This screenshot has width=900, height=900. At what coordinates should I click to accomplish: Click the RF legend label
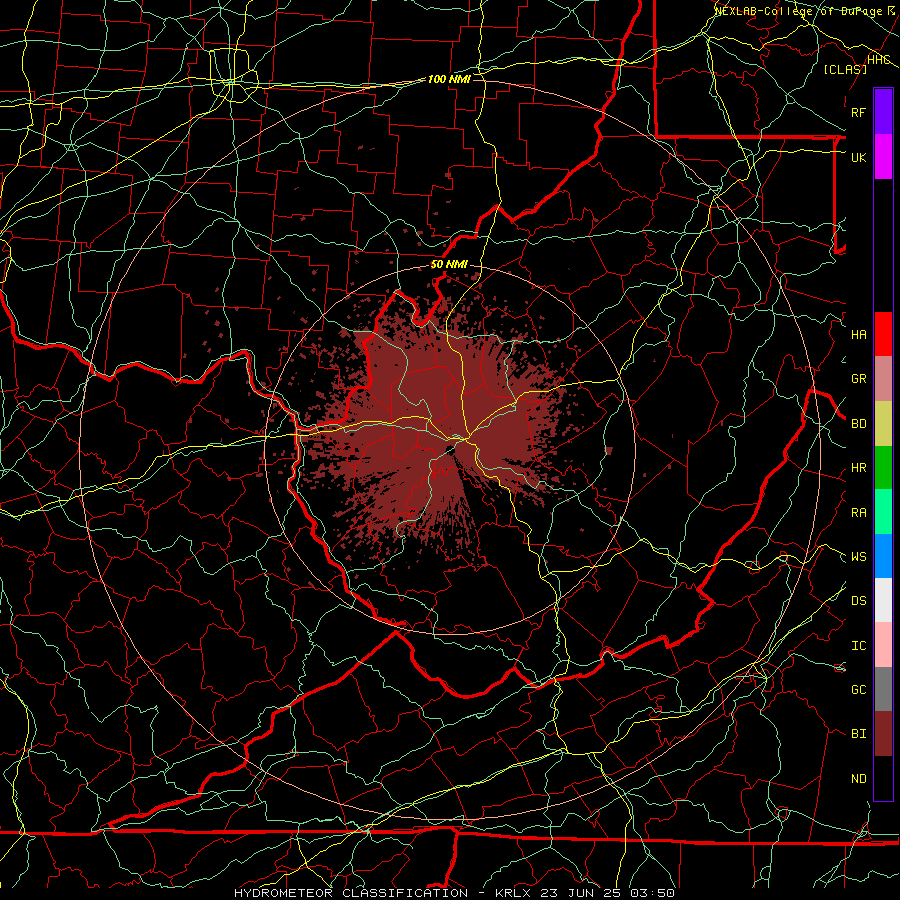[x=859, y=112]
